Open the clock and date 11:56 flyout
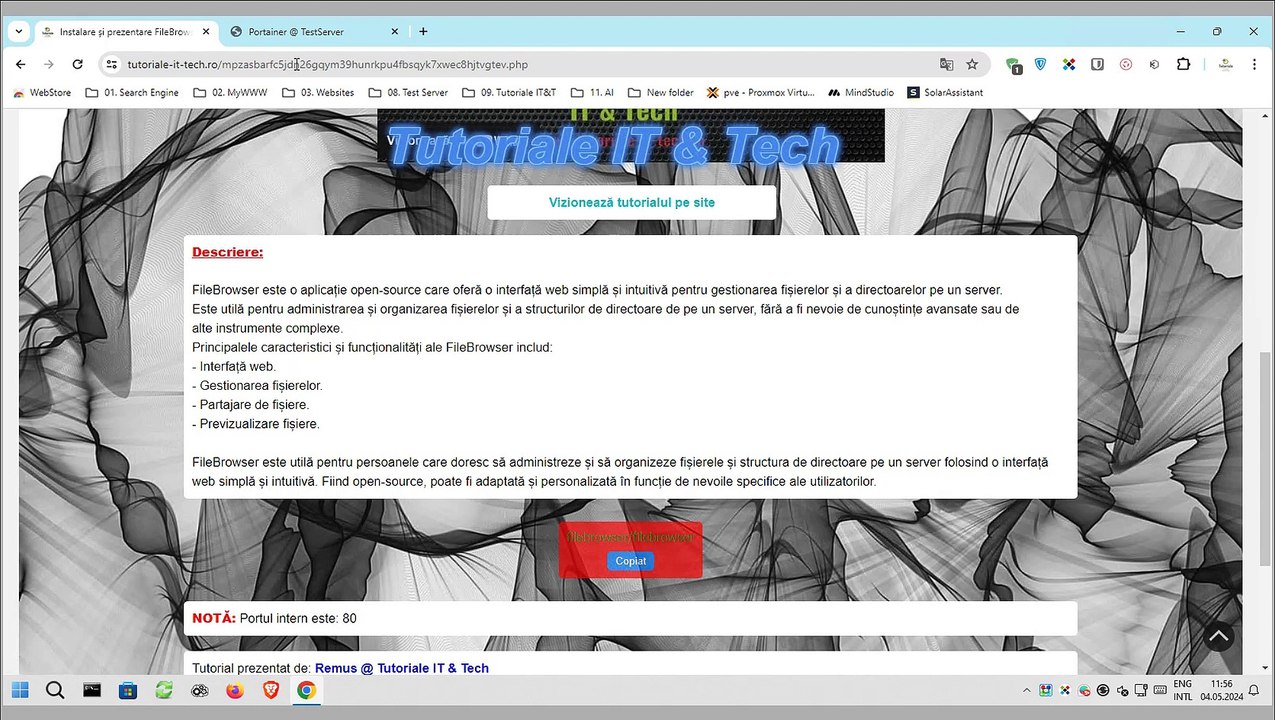 pyautogui.click(x=1221, y=690)
